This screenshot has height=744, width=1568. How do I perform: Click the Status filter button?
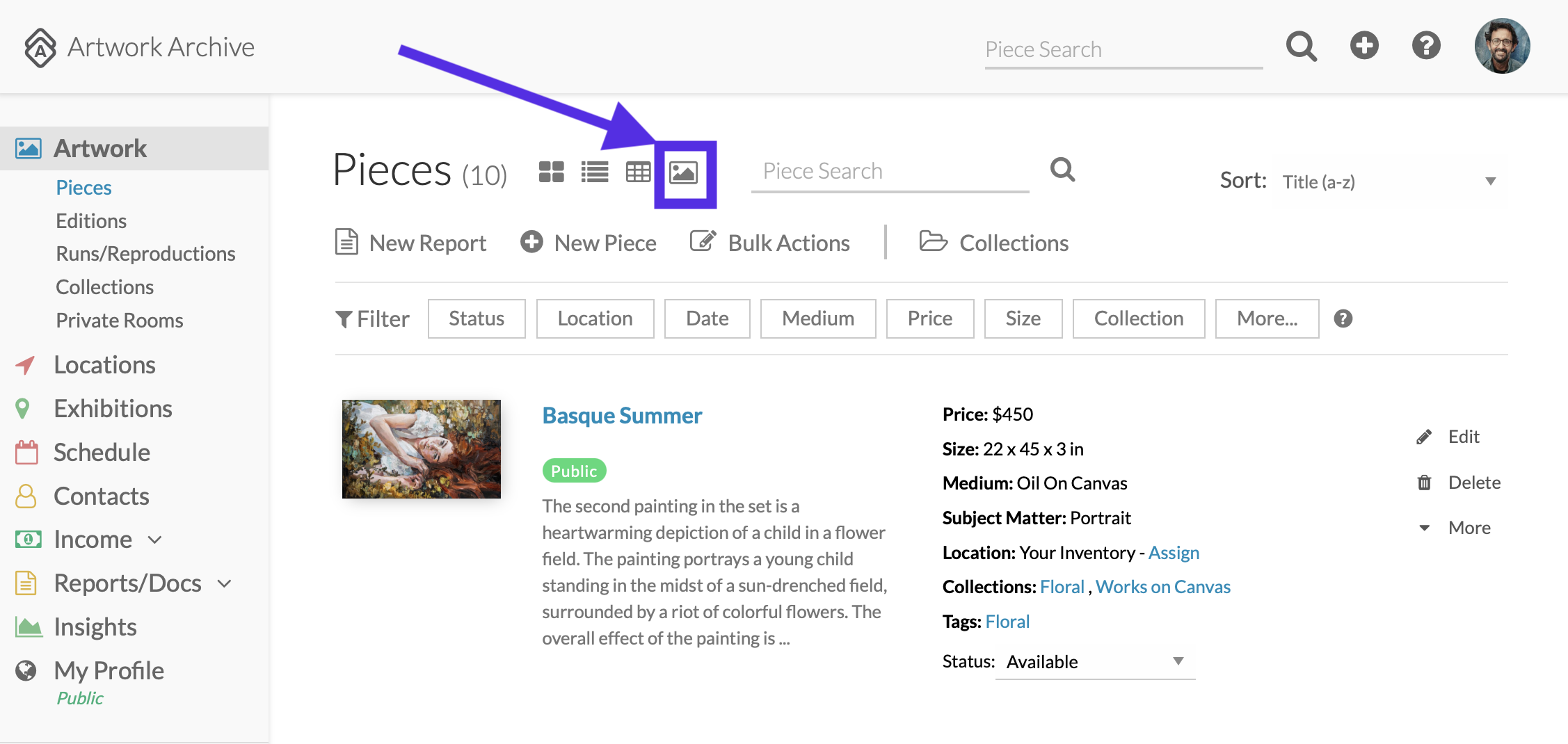point(477,318)
